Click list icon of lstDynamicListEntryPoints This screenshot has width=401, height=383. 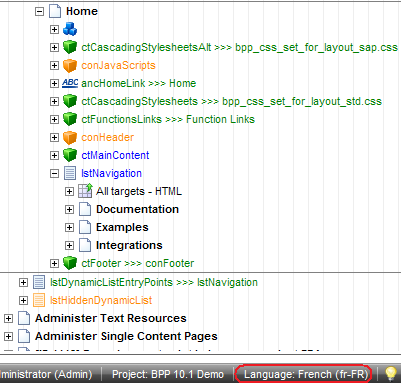click(39, 282)
